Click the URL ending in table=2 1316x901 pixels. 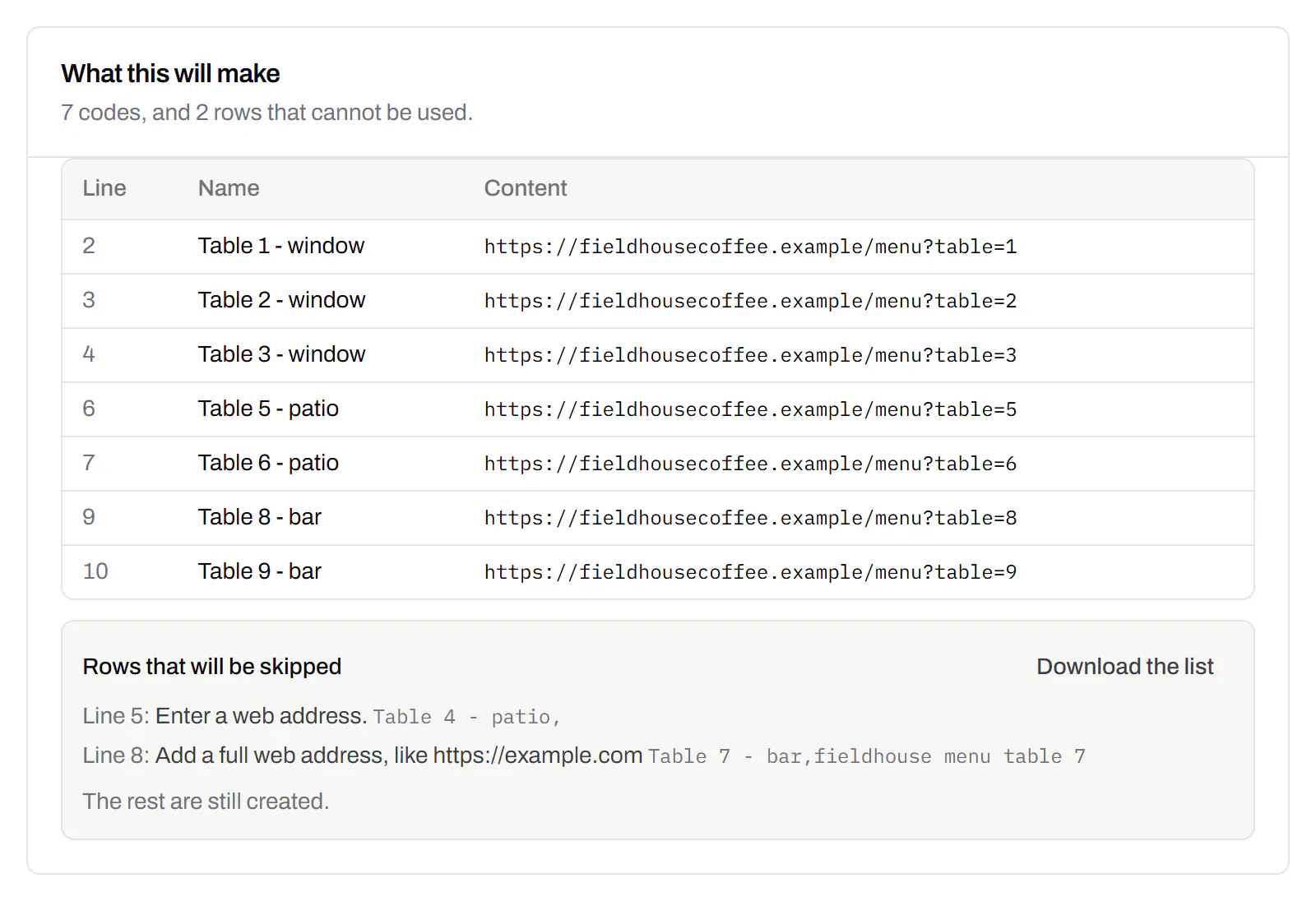pyautogui.click(x=750, y=301)
